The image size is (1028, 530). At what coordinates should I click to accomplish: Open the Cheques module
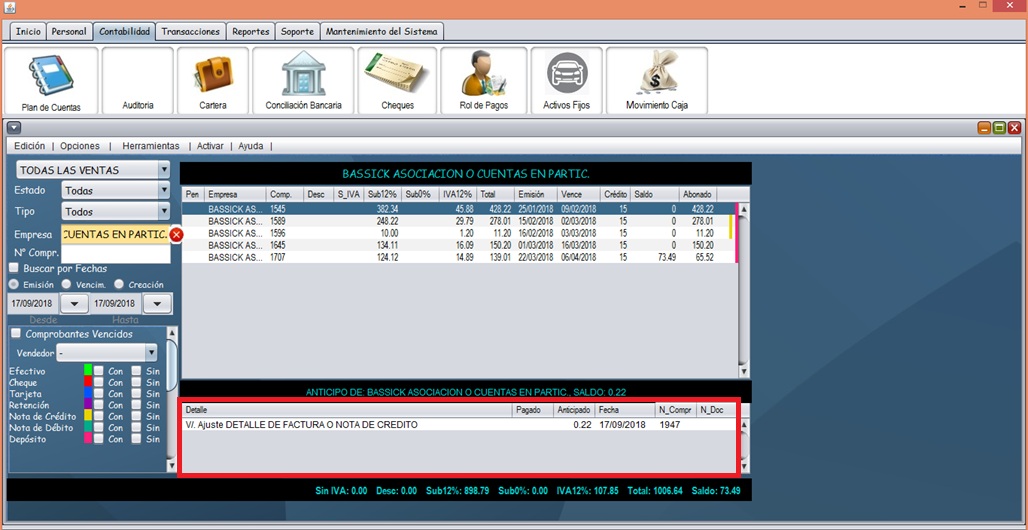click(x=397, y=80)
